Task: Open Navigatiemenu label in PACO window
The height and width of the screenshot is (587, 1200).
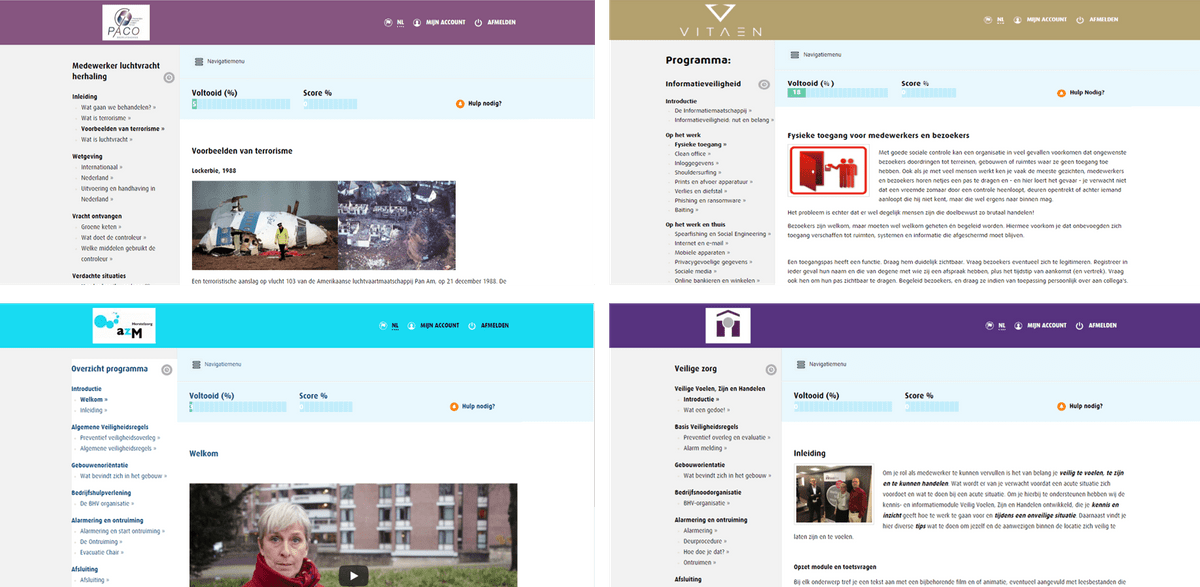Action: pyautogui.click(x=226, y=61)
